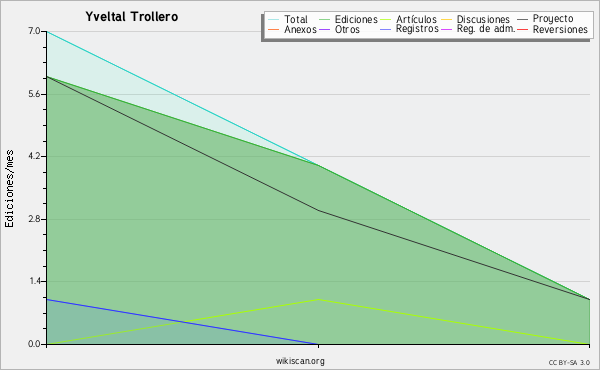
Task: Open the wikiscan.org link below the chart
Action: 300,361
